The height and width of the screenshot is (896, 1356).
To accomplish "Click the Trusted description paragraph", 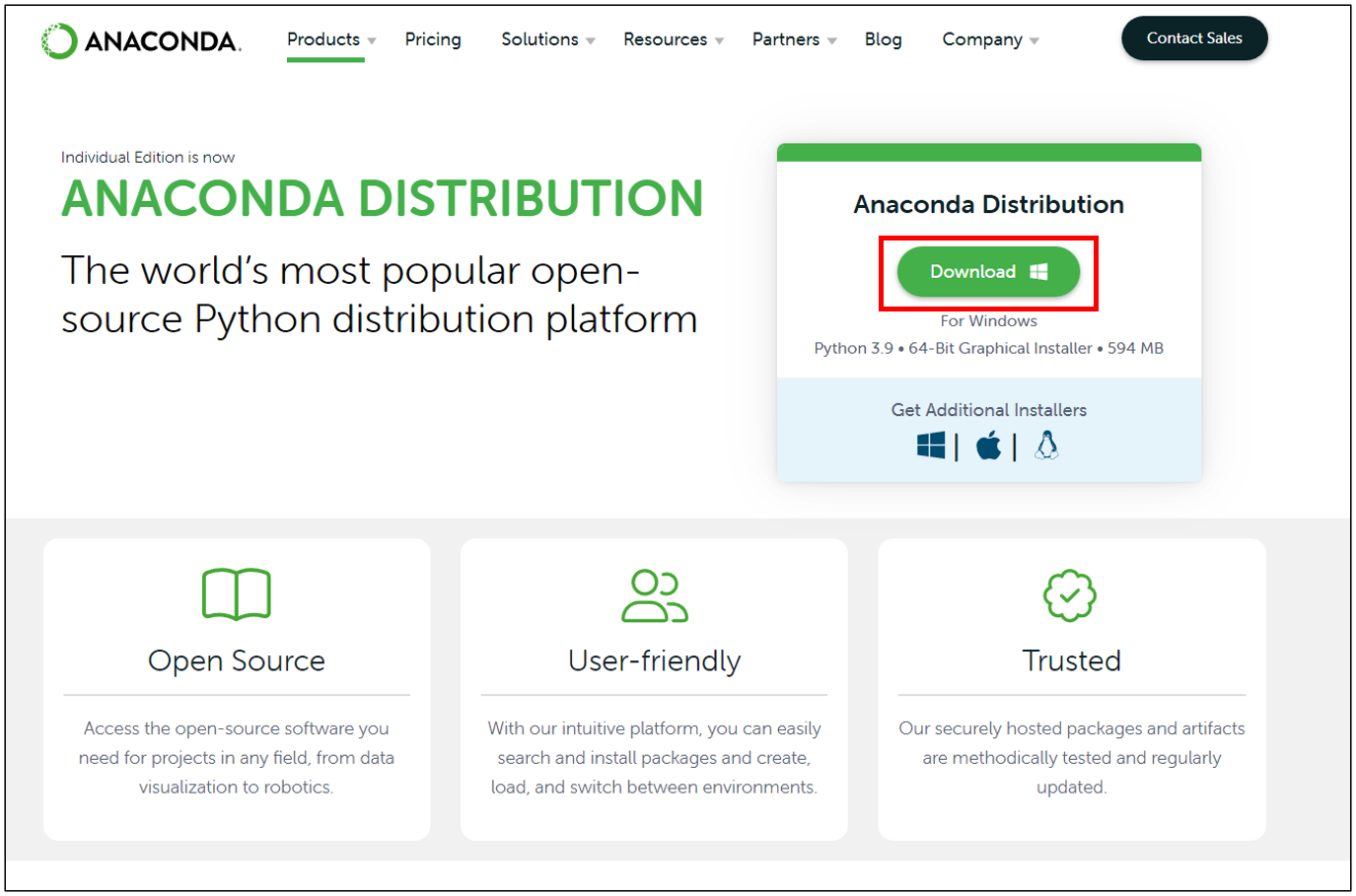I will click(x=1072, y=758).
